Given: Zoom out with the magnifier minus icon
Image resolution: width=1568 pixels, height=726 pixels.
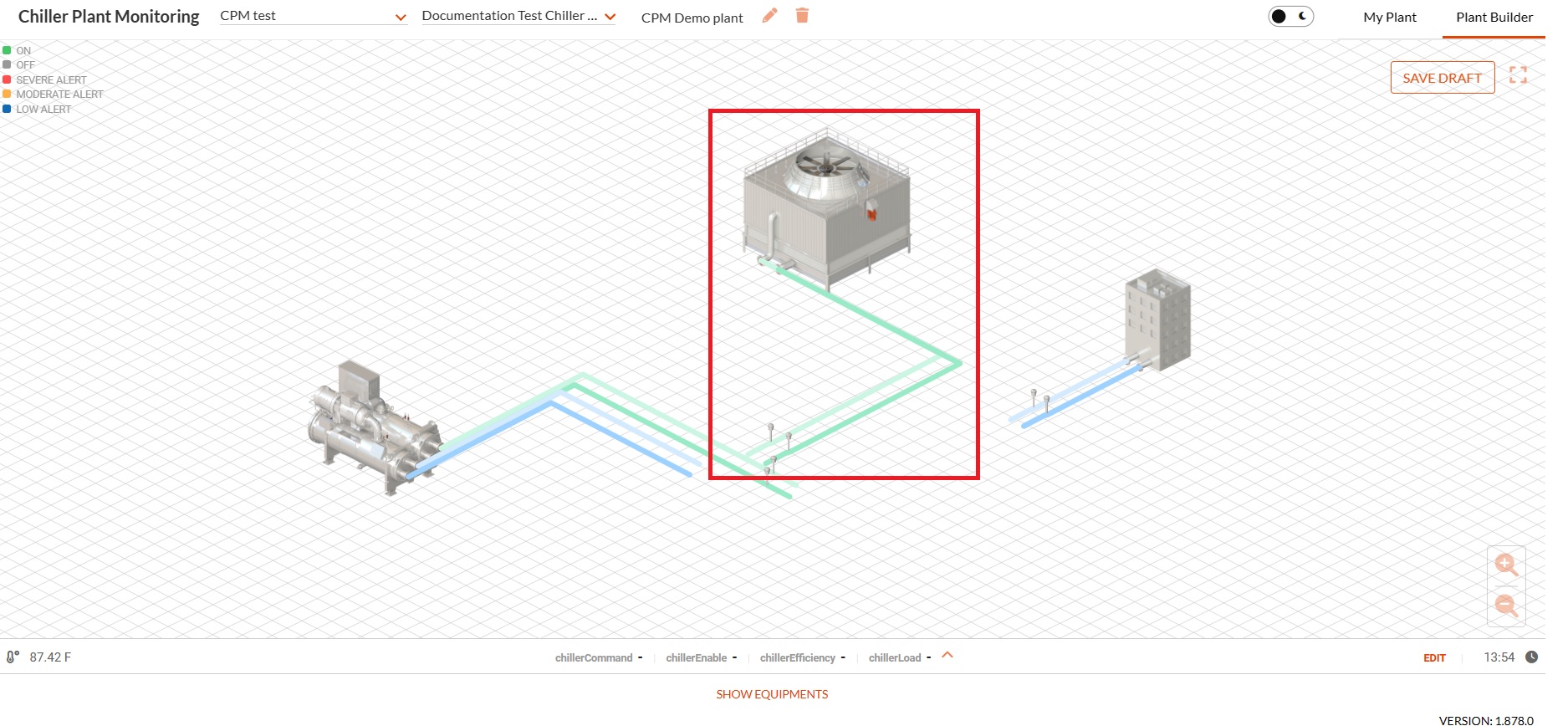Looking at the screenshot, I should pos(1506,605).
